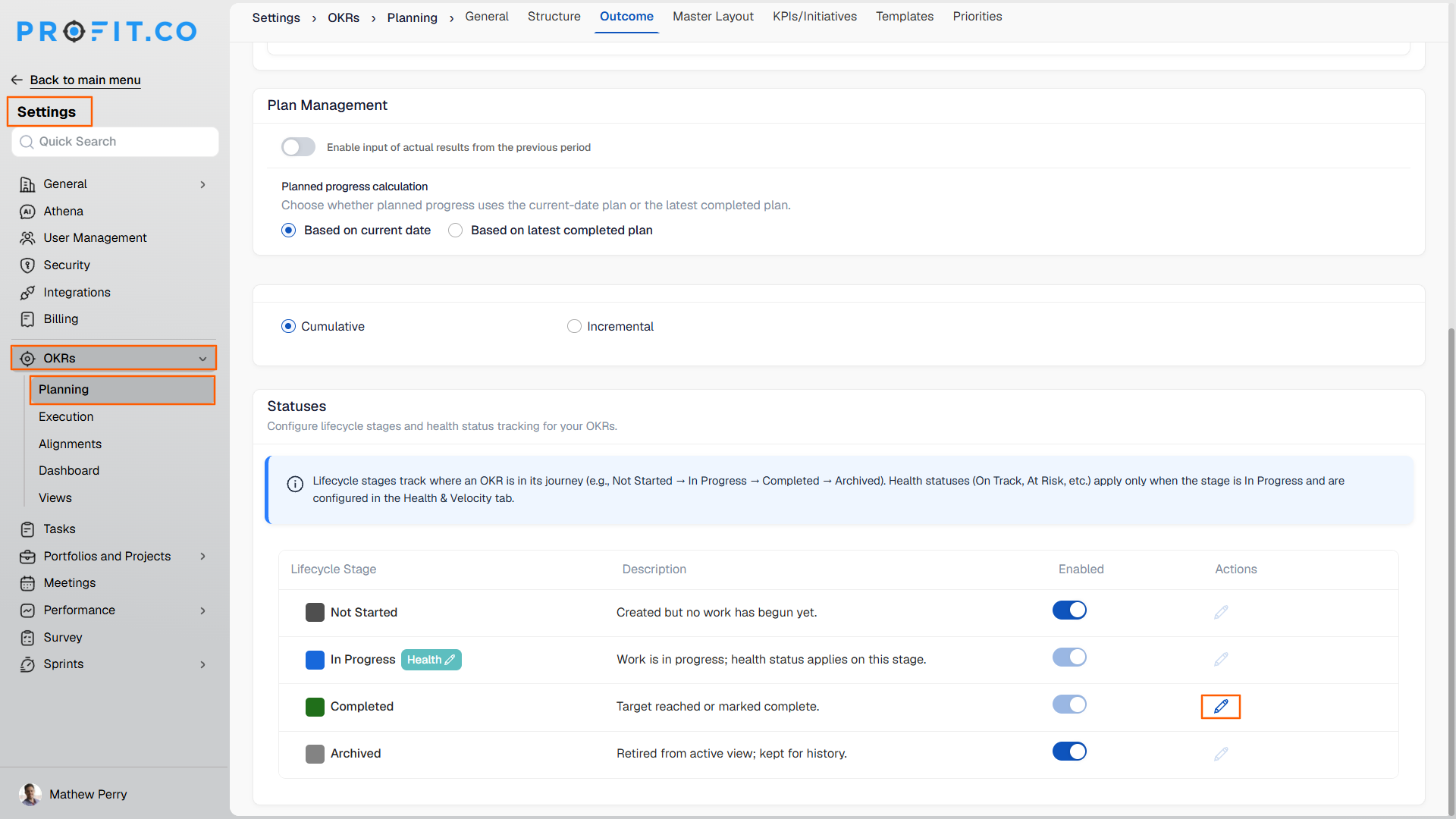Viewport: 1456px width, 819px height.
Task: Click the Completed green color swatch
Action: [315, 707]
